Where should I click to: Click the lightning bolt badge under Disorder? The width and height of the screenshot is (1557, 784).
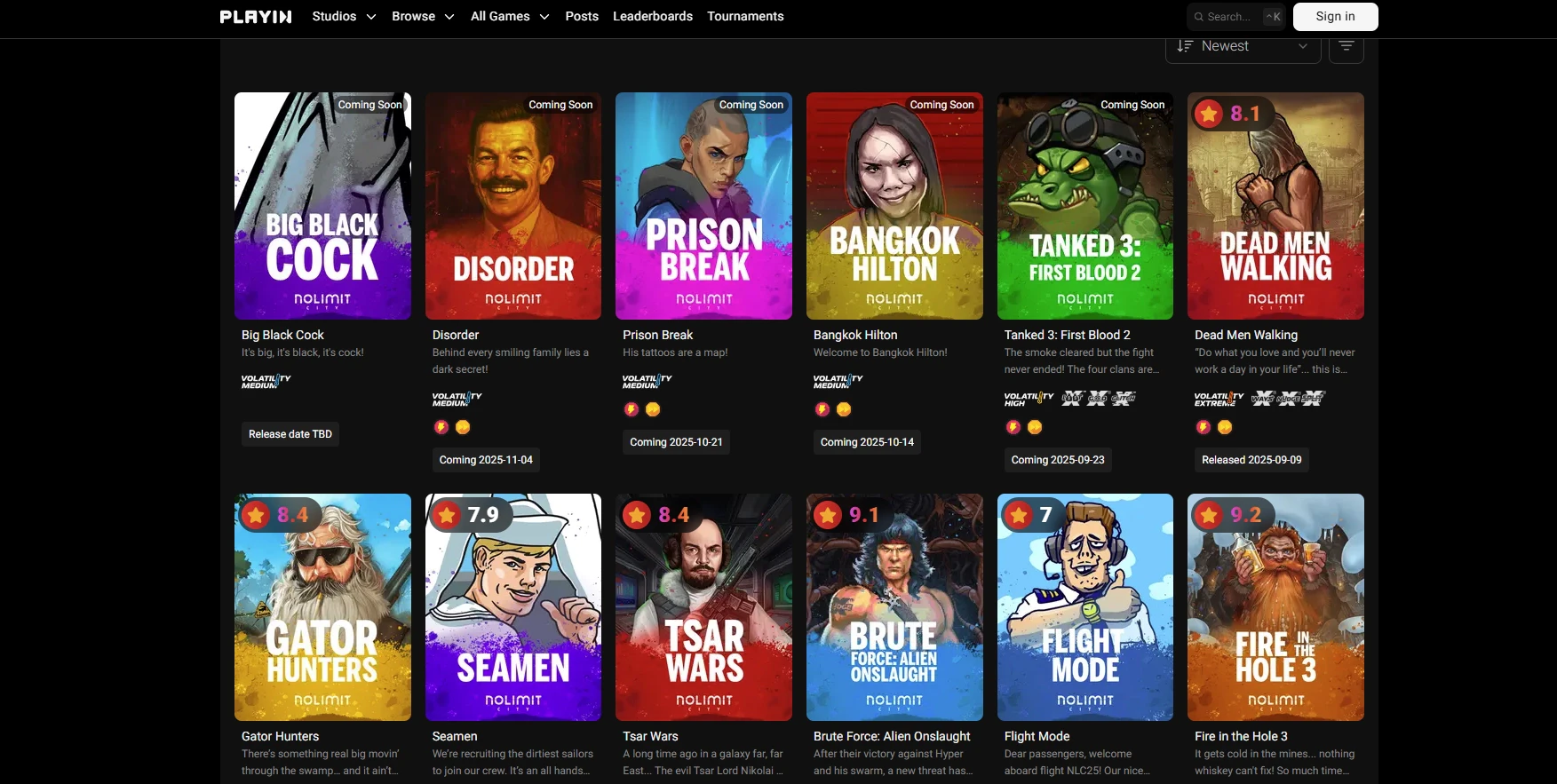tap(441, 427)
